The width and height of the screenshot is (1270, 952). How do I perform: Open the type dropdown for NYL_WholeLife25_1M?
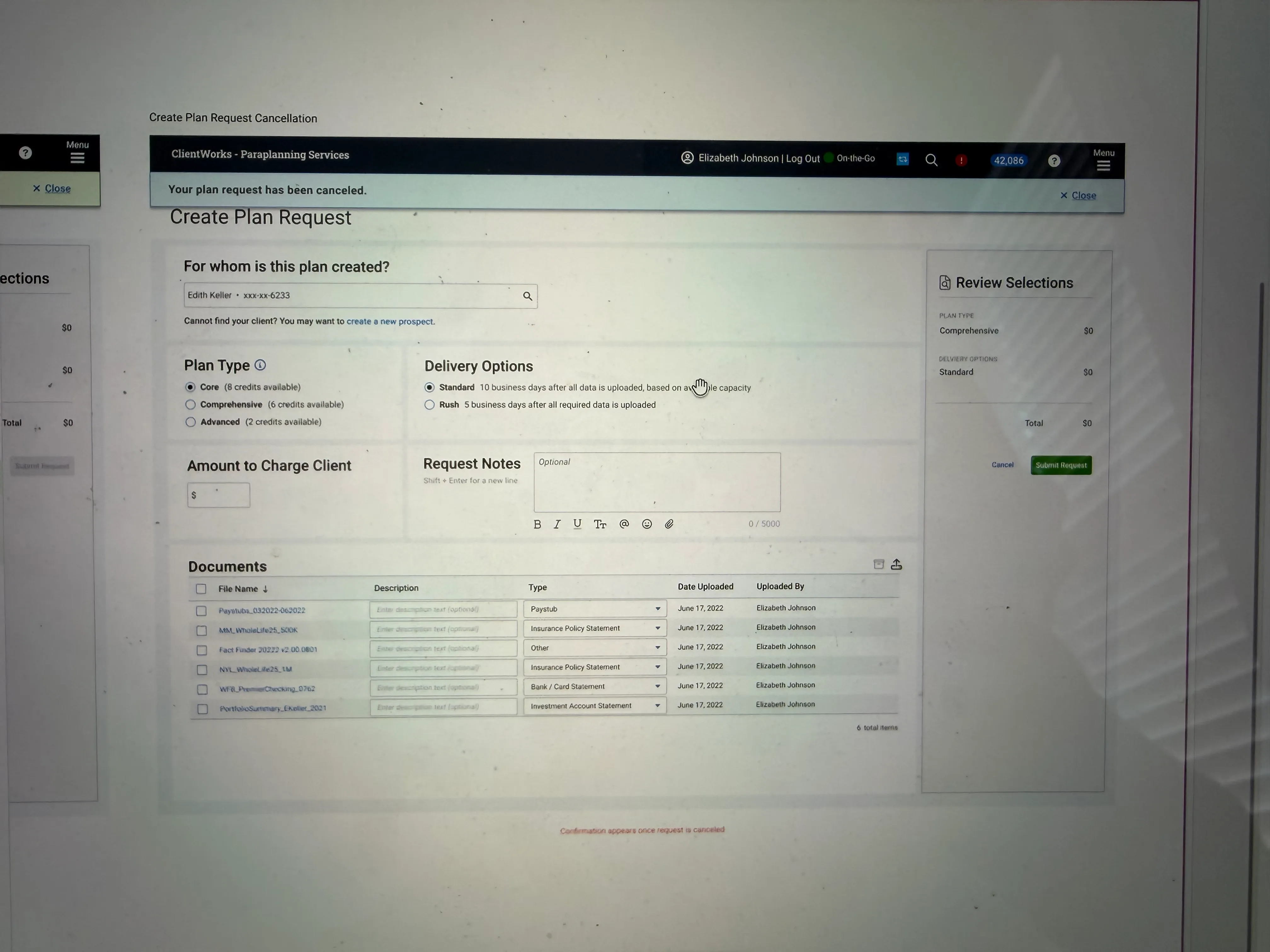point(595,667)
